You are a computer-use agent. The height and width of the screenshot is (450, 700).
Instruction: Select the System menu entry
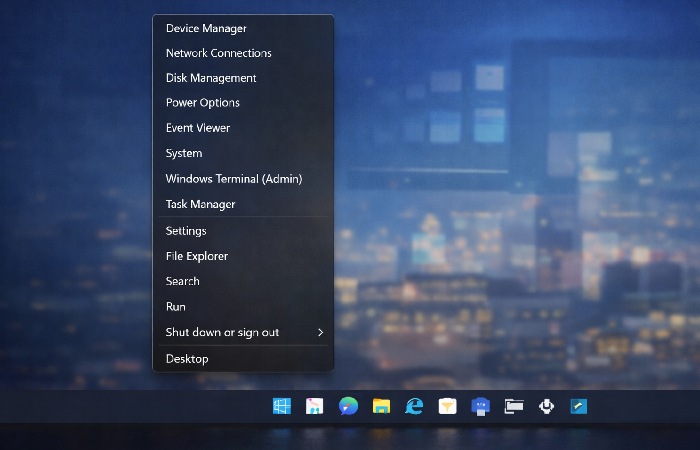(243, 153)
